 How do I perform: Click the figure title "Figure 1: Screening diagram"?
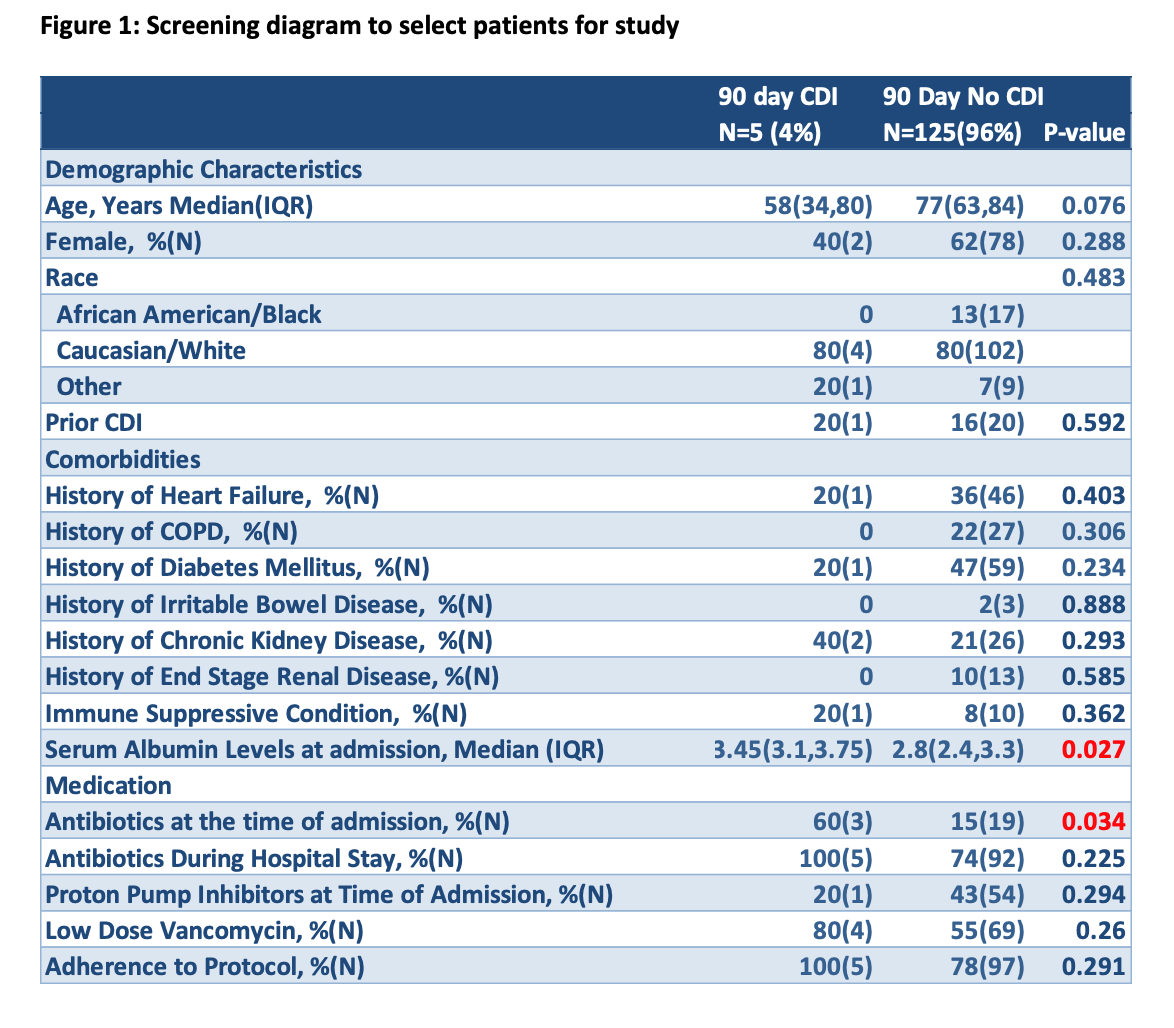360,25
